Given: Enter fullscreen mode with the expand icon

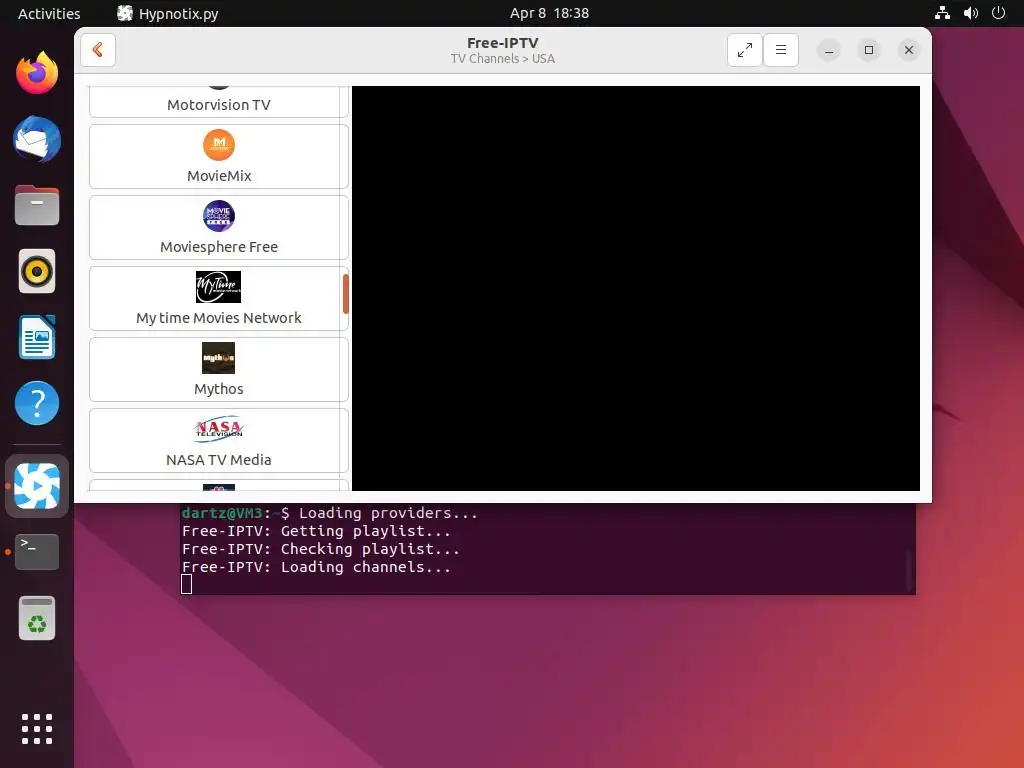Looking at the screenshot, I should (x=744, y=50).
